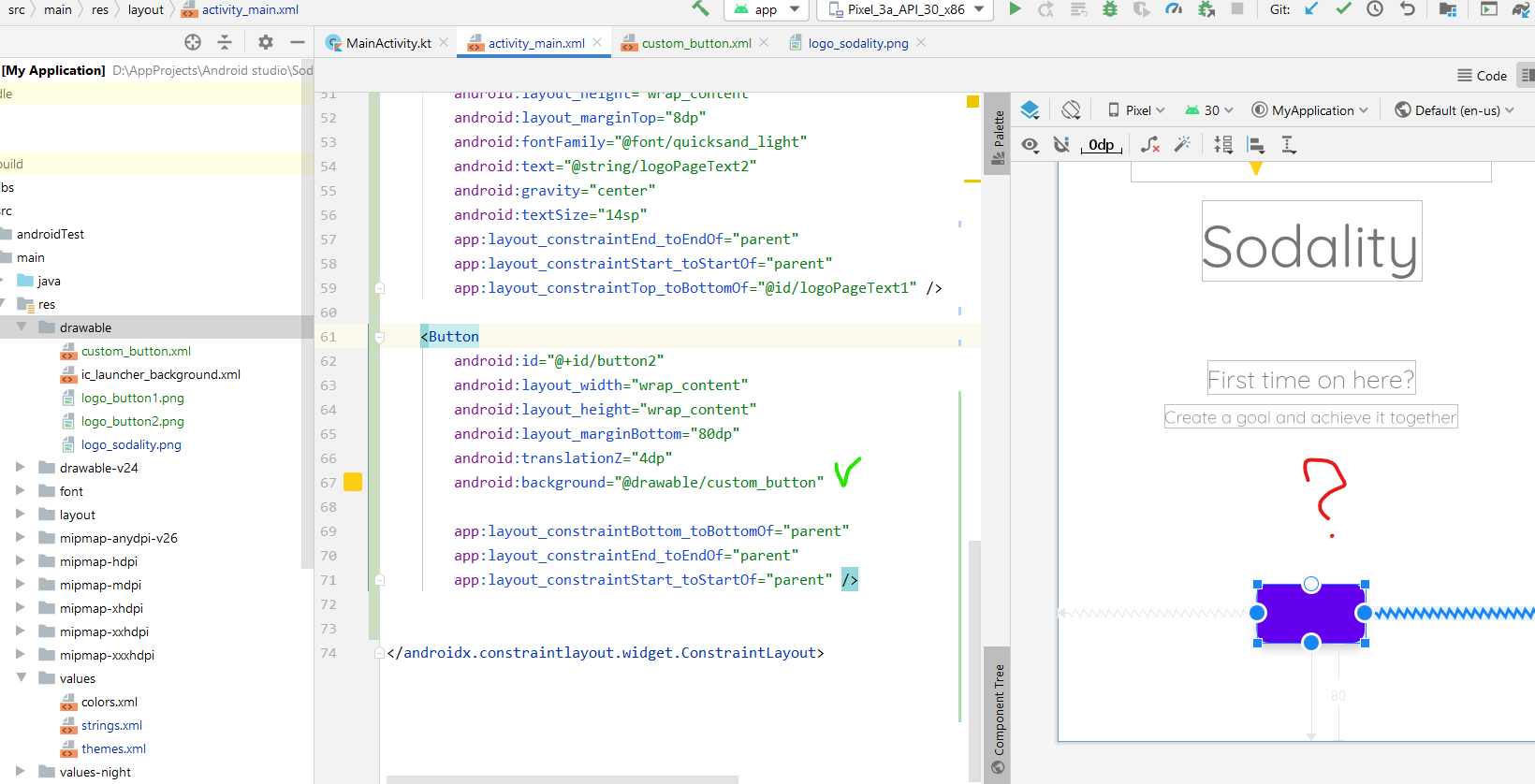Click the Apply Code Changes icon
Viewport: 1535px width, 784px height.
click(x=1078, y=9)
